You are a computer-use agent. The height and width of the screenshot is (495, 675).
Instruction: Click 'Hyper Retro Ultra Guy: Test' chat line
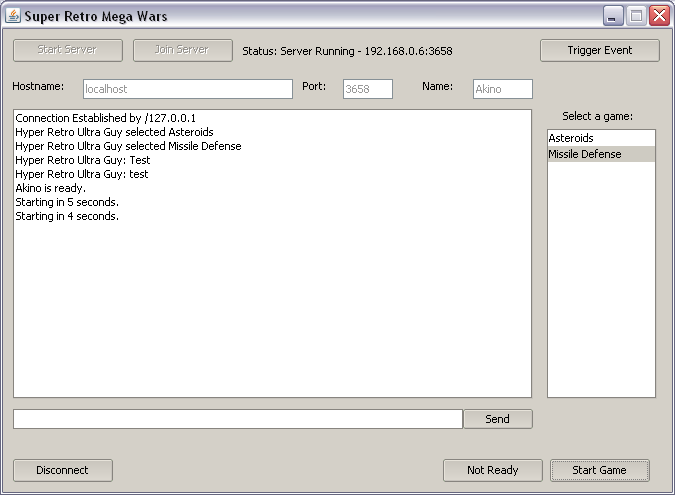(x=83, y=160)
